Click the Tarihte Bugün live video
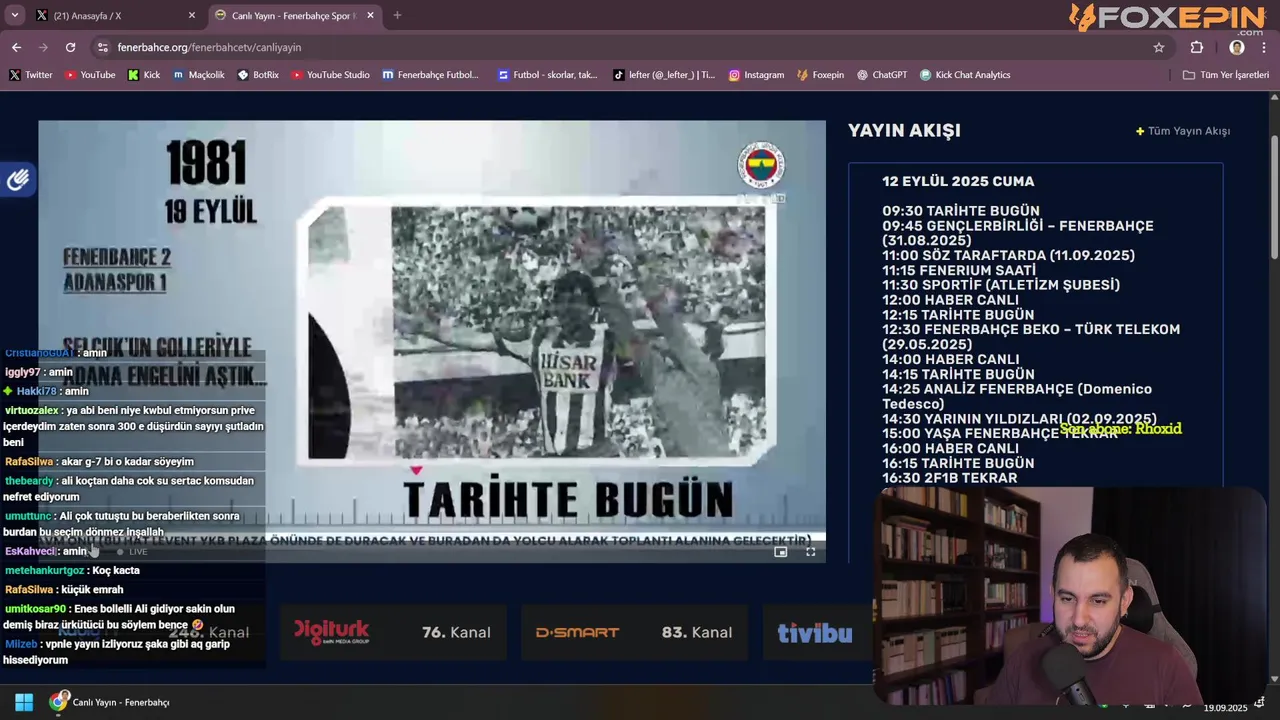Viewport: 1280px width, 720px height. [x=432, y=341]
